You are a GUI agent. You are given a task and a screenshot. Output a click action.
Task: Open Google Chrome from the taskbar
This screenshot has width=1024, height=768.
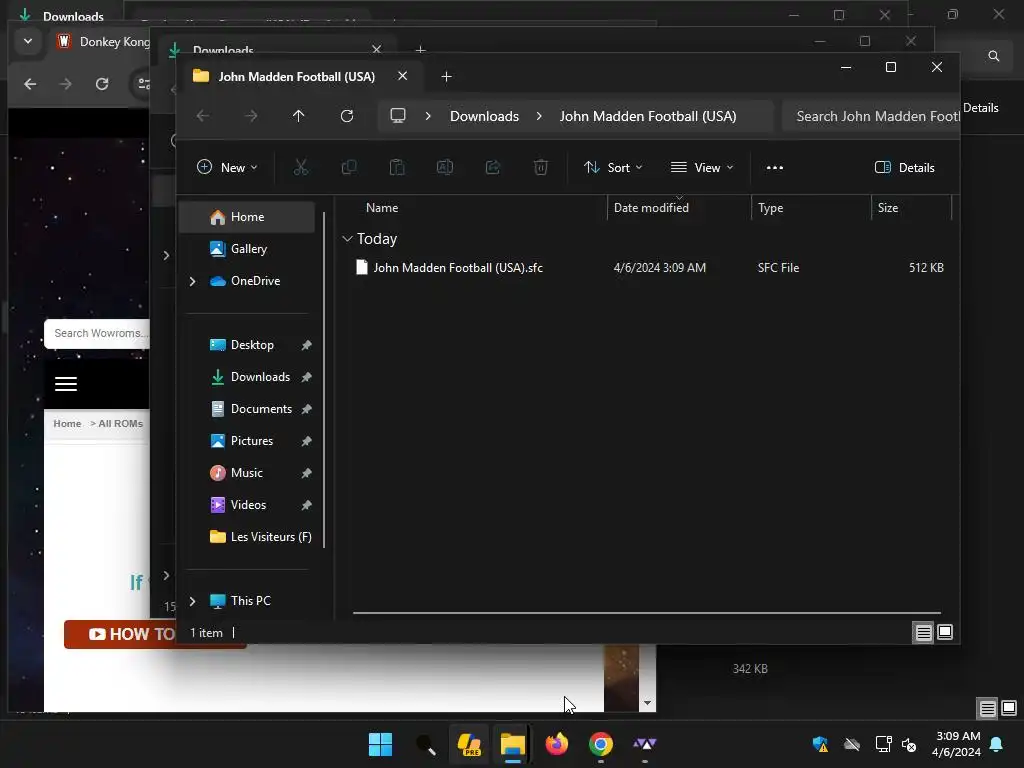(601, 744)
